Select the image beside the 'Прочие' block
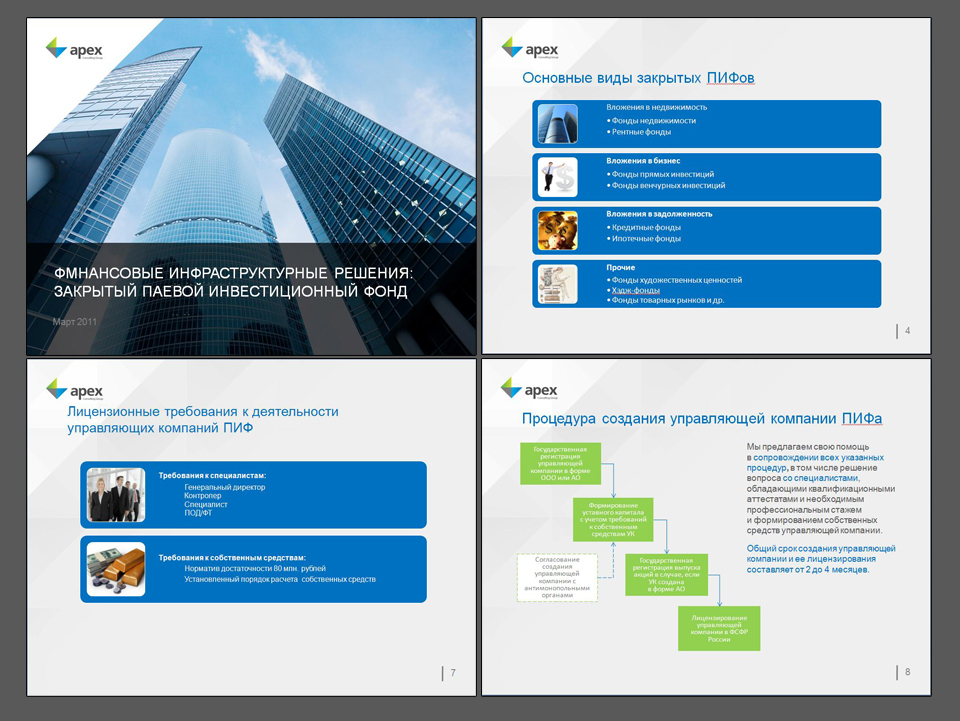 557,284
